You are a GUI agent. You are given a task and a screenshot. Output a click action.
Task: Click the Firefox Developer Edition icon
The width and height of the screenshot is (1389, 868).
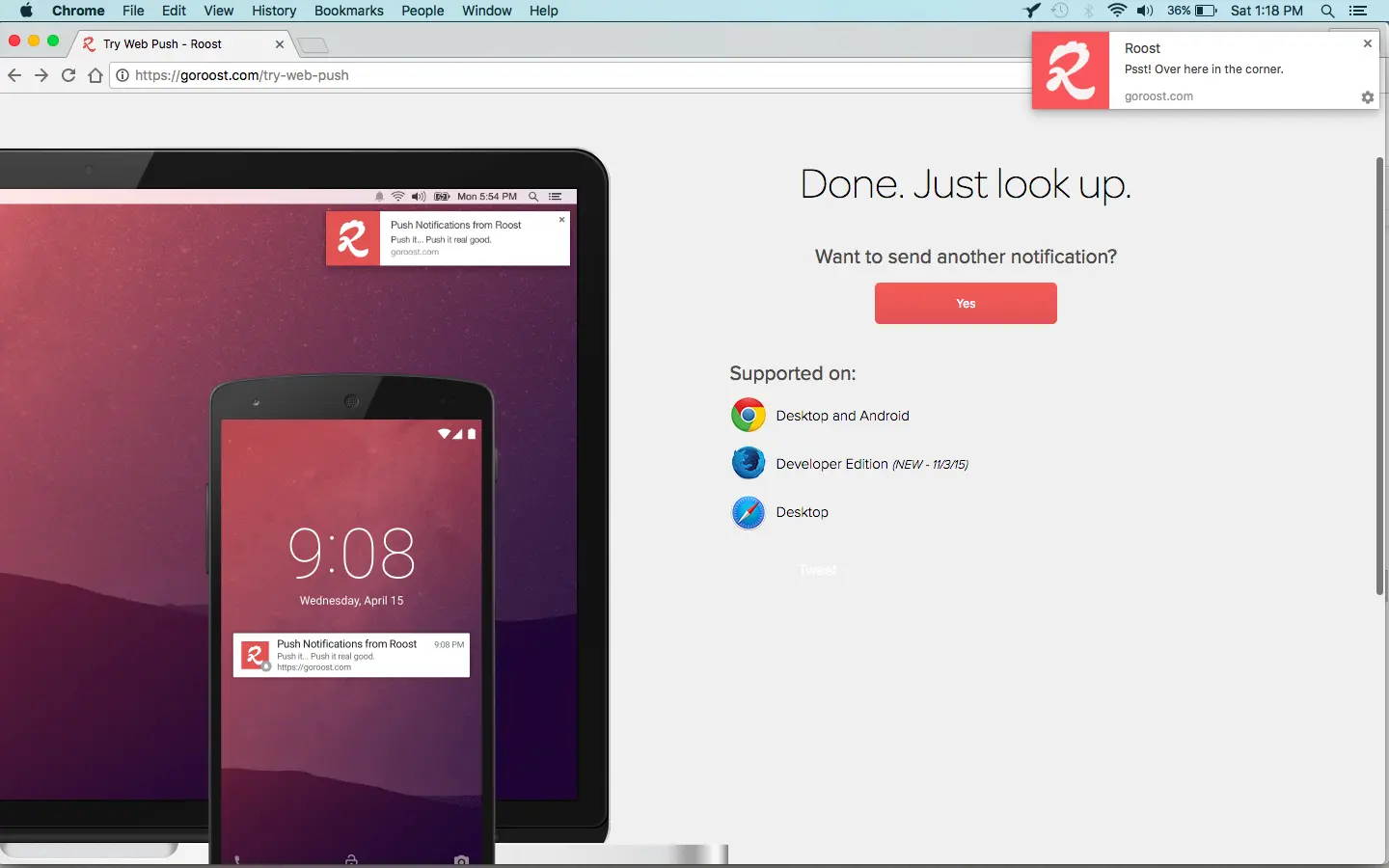pos(749,464)
